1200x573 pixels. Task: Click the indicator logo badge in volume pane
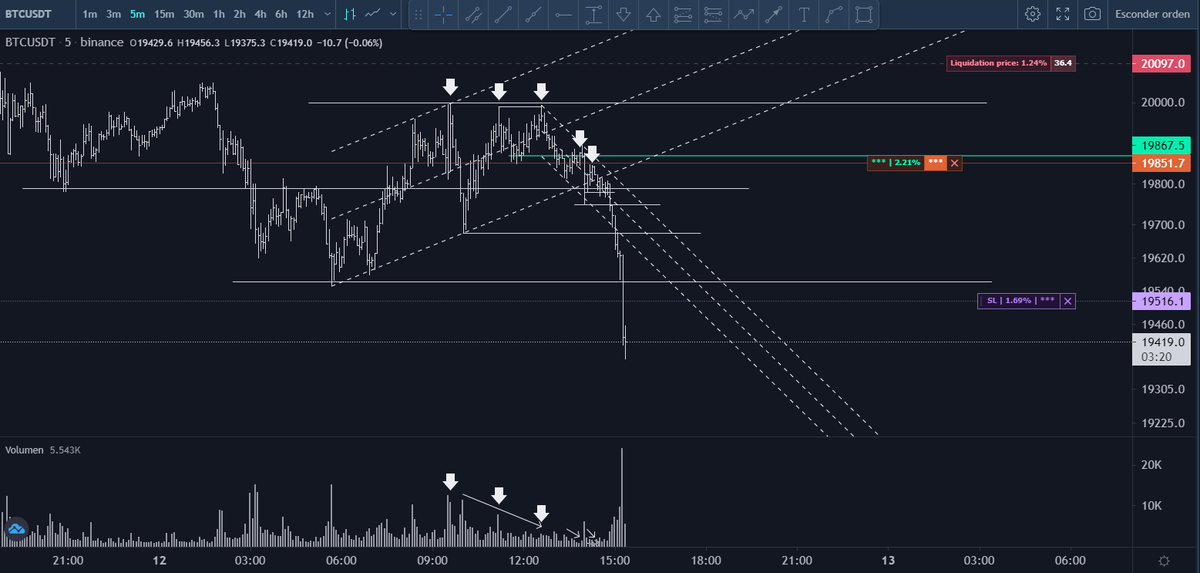click(15, 528)
